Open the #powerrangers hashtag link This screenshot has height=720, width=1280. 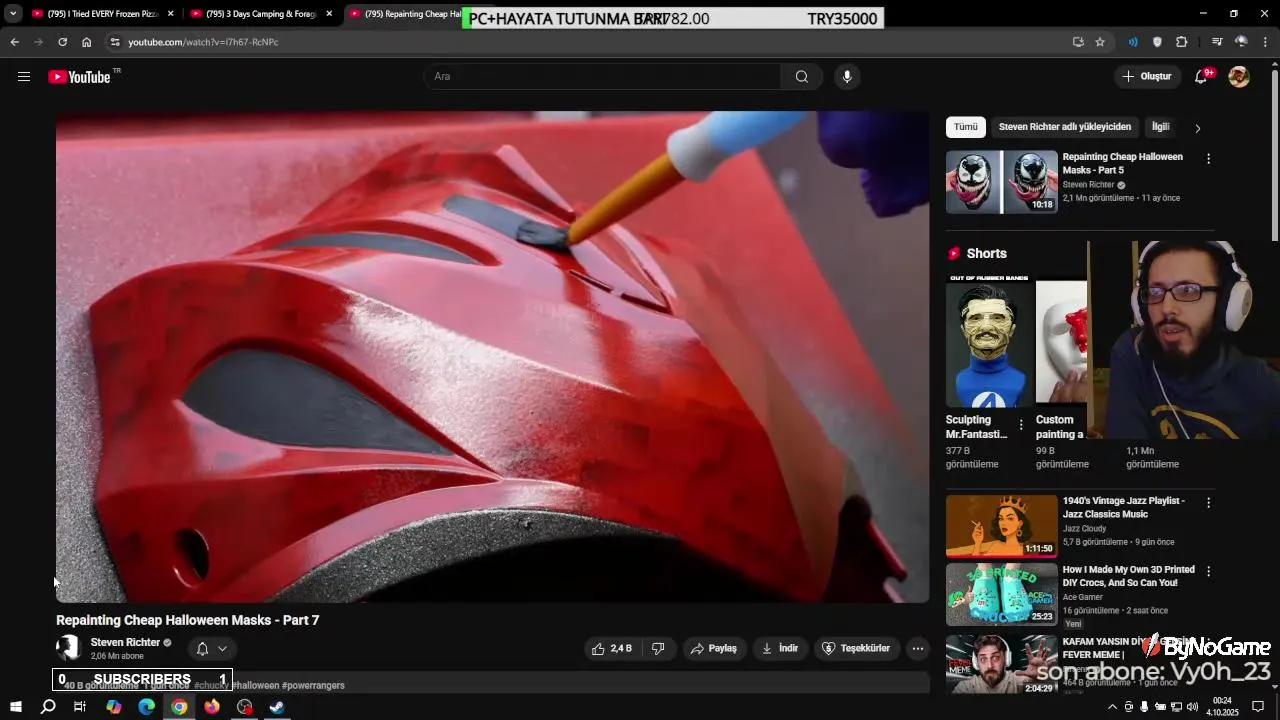pyautogui.click(x=313, y=686)
